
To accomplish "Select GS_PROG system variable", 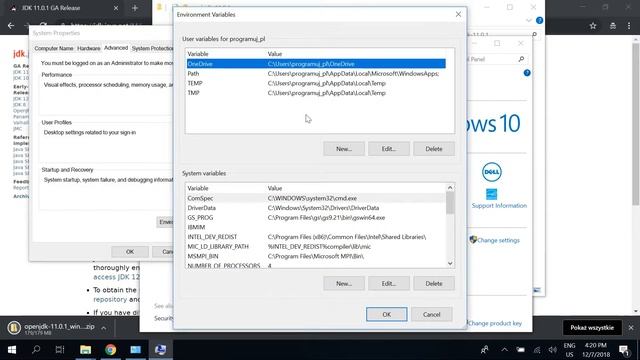I will pos(316,218).
